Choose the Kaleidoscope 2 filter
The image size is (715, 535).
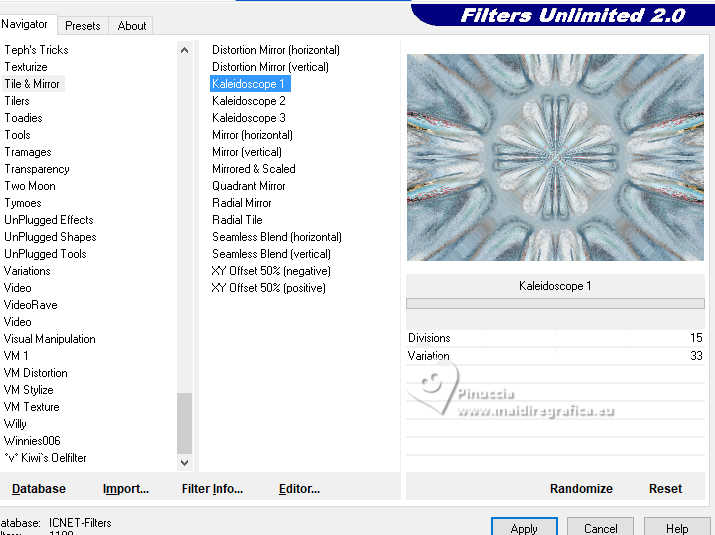[249, 101]
